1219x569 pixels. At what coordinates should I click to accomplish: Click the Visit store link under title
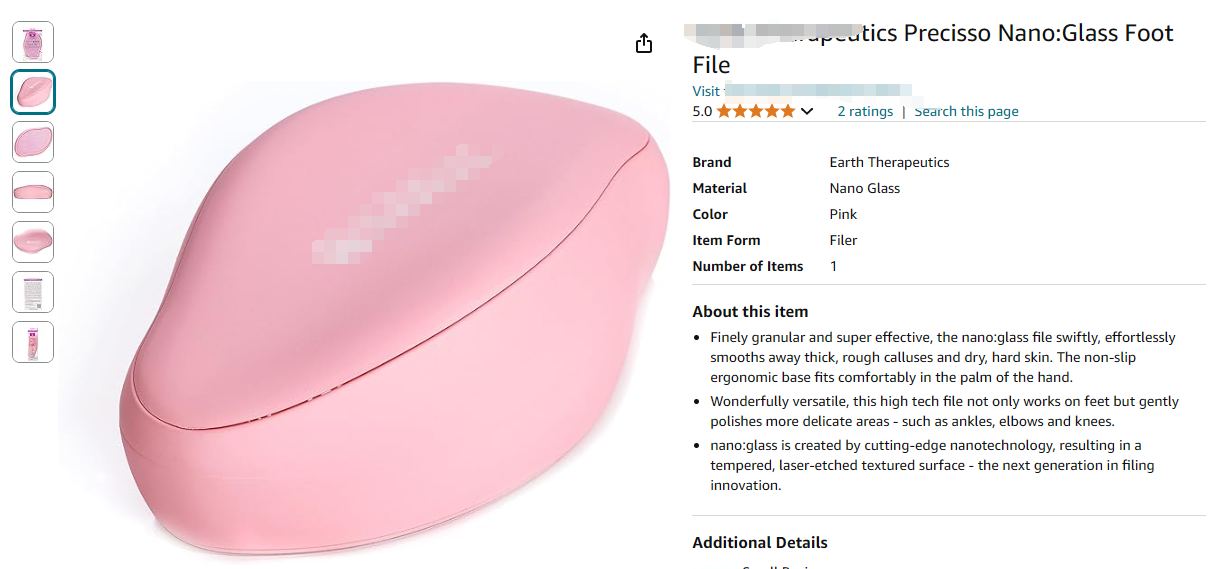click(802, 91)
